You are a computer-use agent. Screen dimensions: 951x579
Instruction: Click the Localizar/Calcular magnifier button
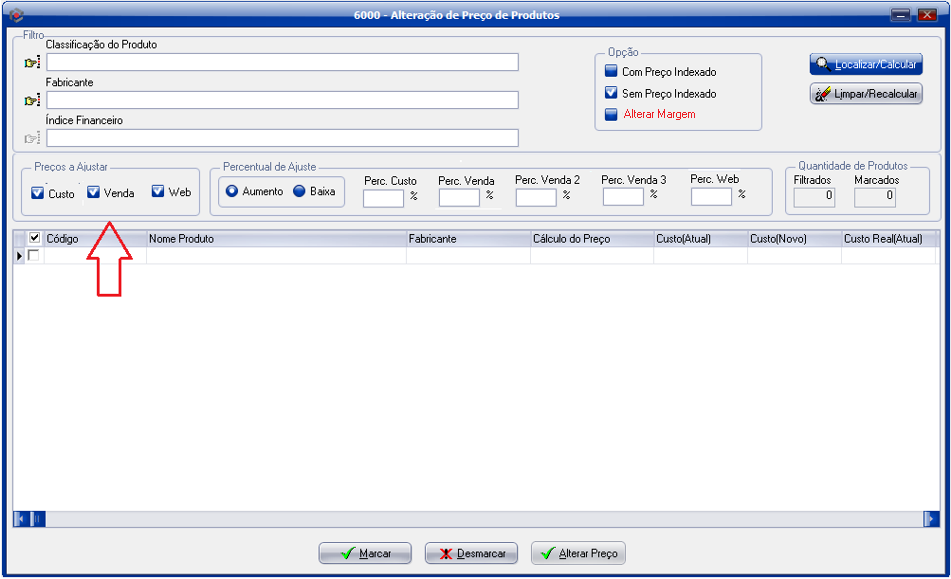tap(865, 64)
